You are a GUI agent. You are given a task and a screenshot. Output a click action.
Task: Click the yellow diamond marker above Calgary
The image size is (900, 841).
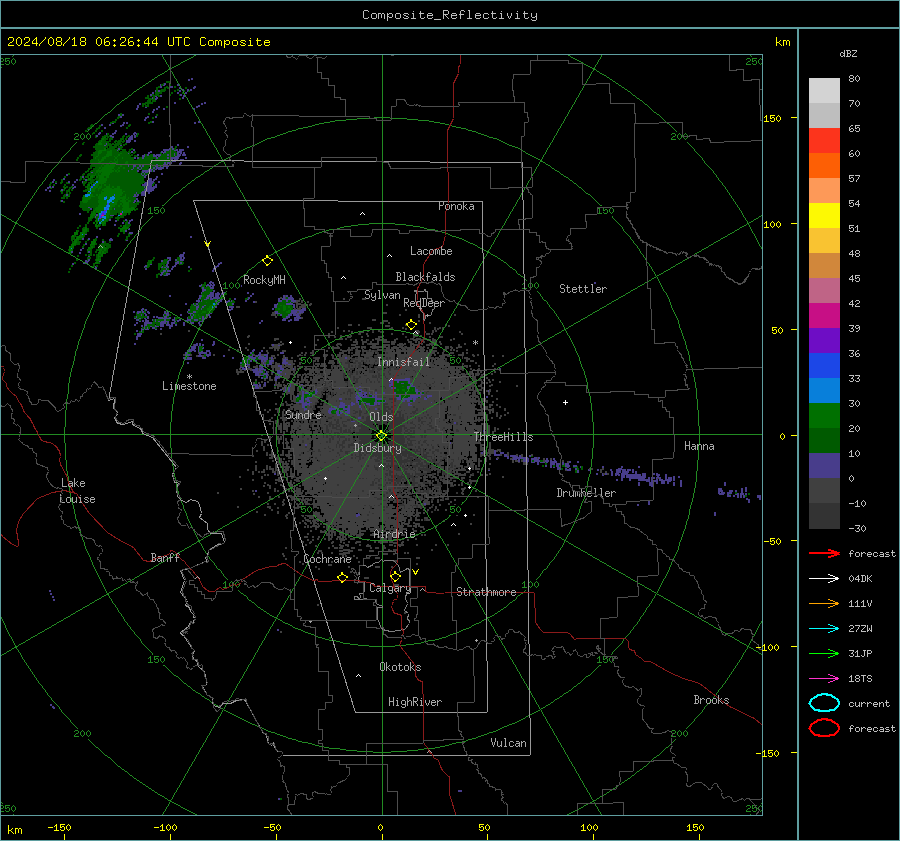395,576
